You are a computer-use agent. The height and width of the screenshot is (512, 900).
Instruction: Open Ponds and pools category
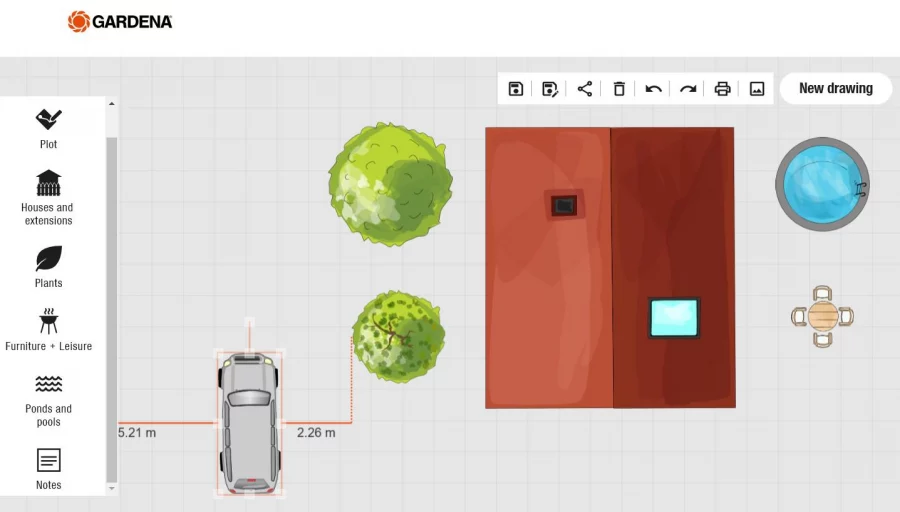tap(48, 401)
